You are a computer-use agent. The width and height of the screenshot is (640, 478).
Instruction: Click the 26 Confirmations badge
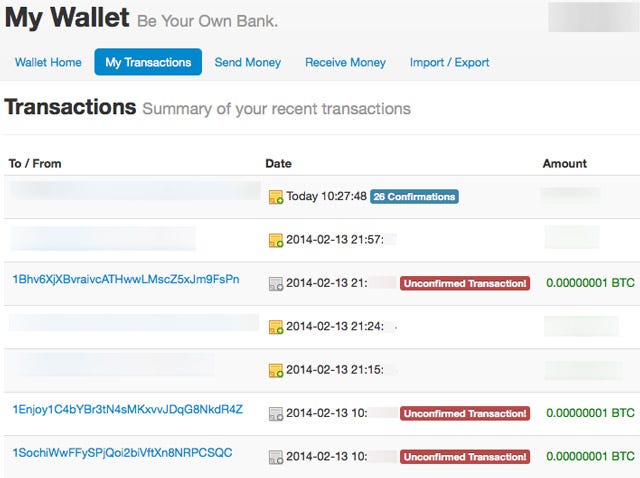click(x=414, y=197)
